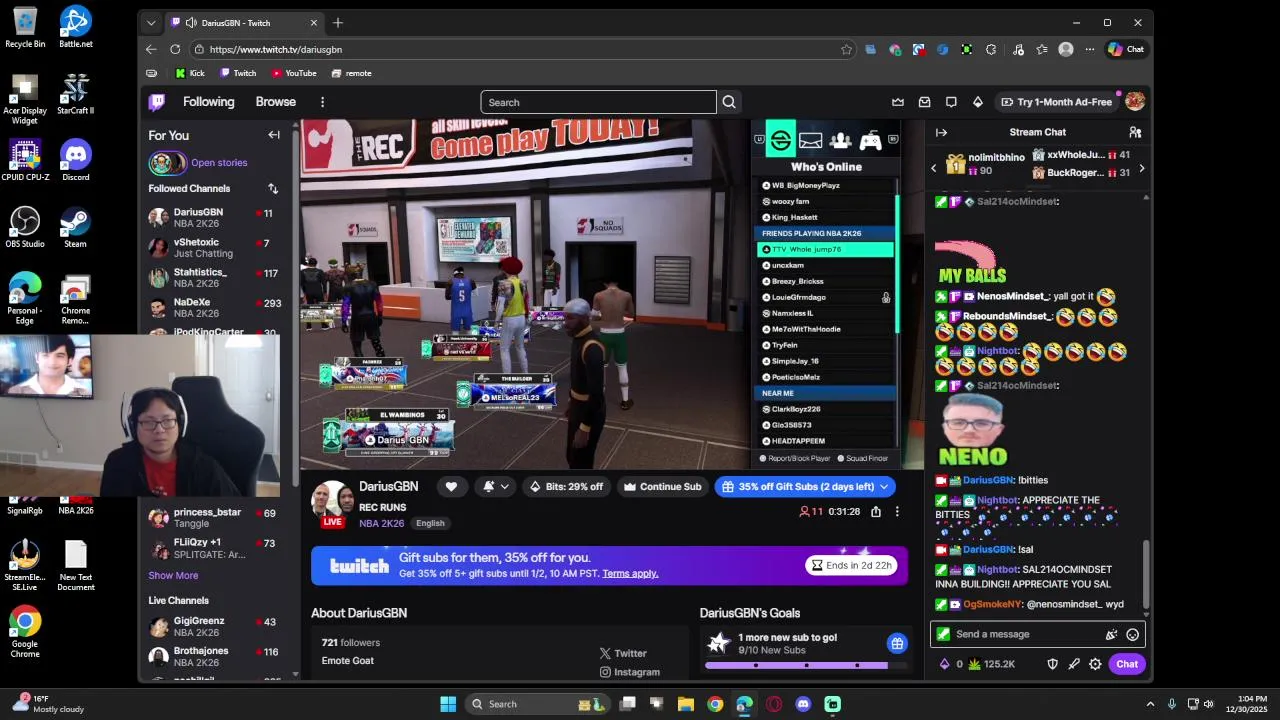Open the remote bookmark
1280x720 pixels.
[351, 73]
